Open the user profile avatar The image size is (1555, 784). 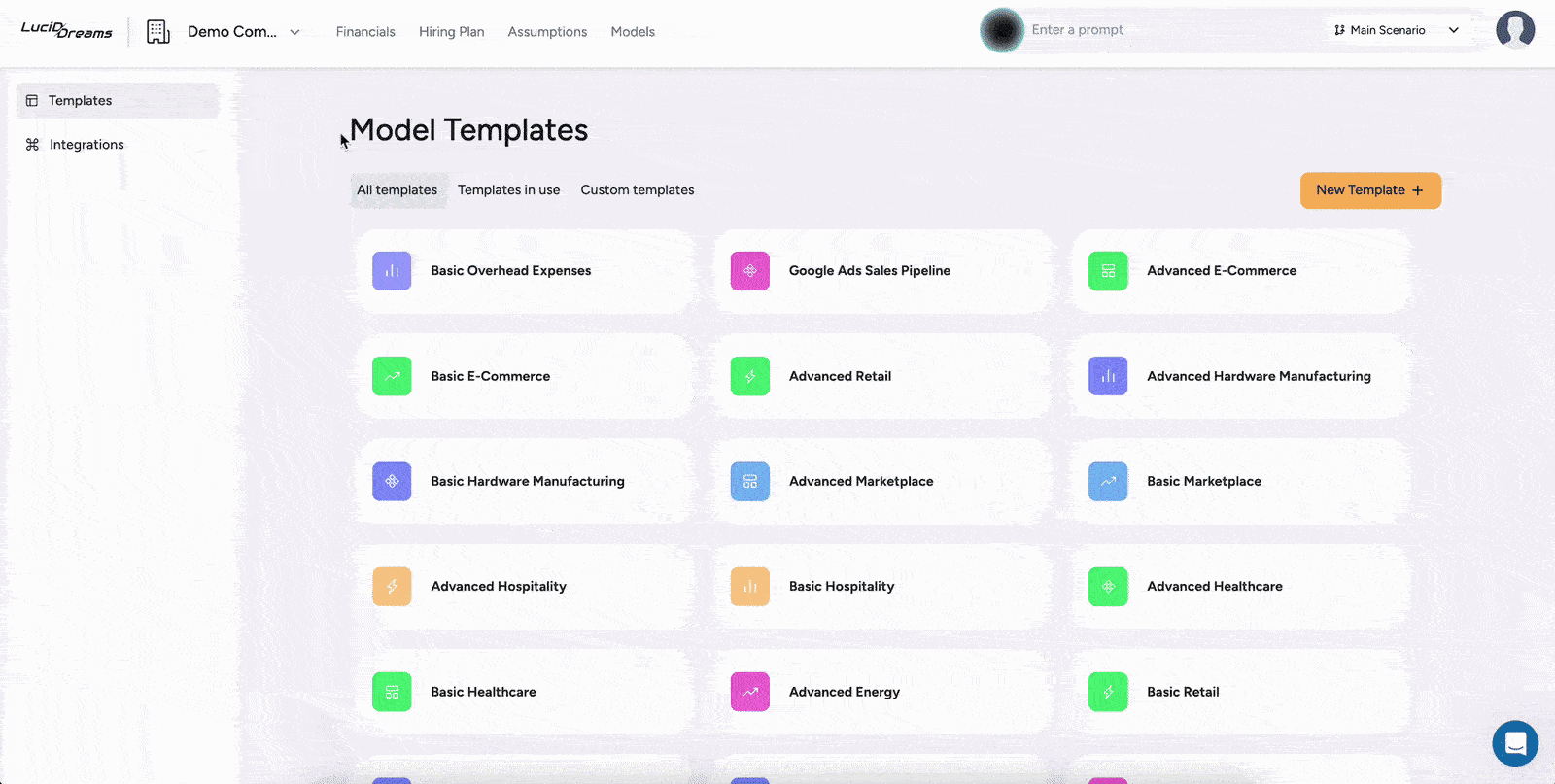pos(1515,30)
